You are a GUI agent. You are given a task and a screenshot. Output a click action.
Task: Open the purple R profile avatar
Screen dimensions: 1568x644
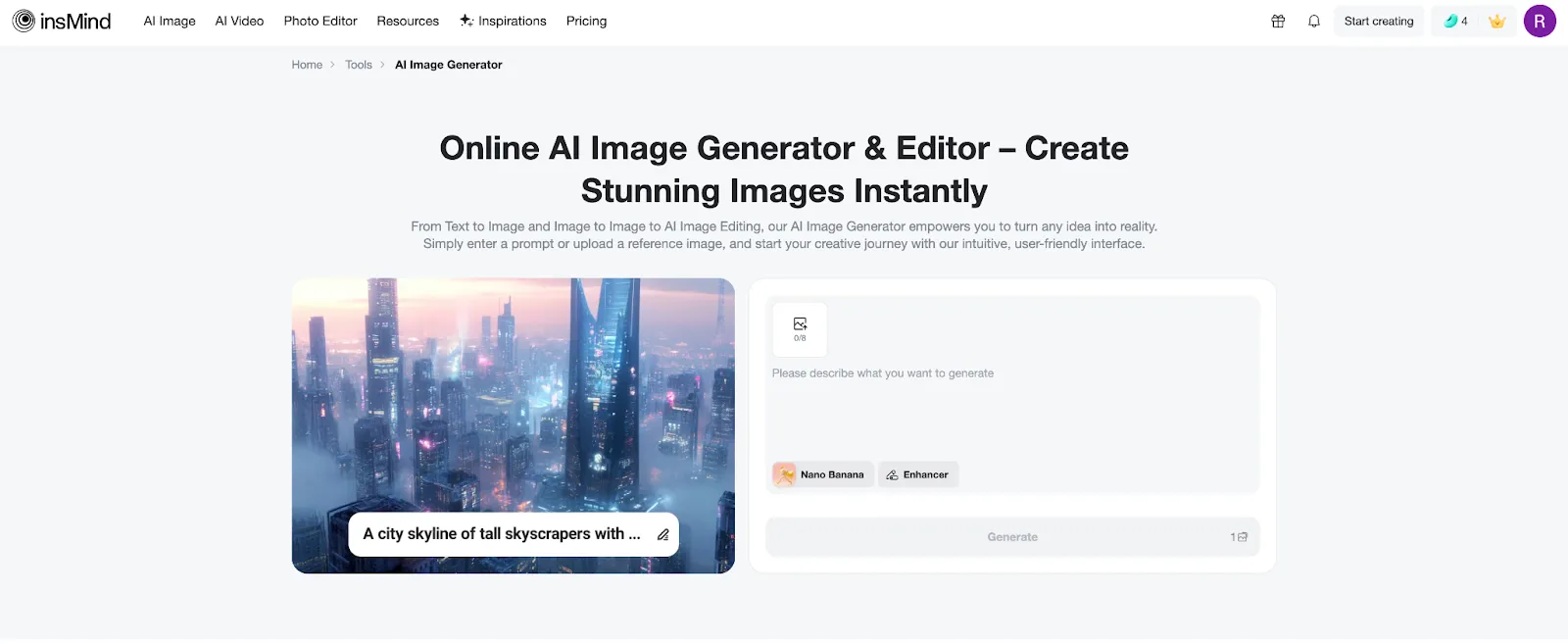pyautogui.click(x=1540, y=21)
